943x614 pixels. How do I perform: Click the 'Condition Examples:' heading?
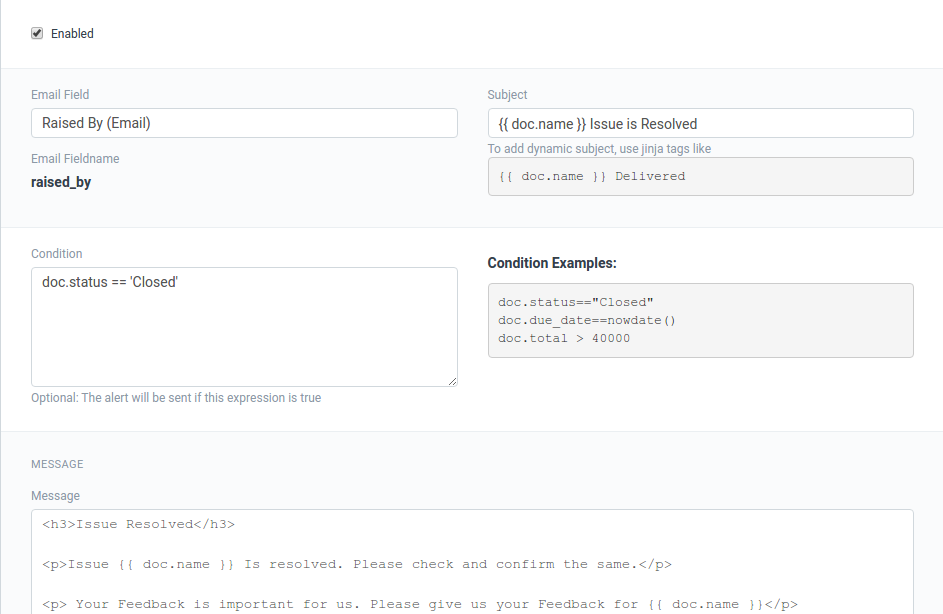(x=552, y=263)
